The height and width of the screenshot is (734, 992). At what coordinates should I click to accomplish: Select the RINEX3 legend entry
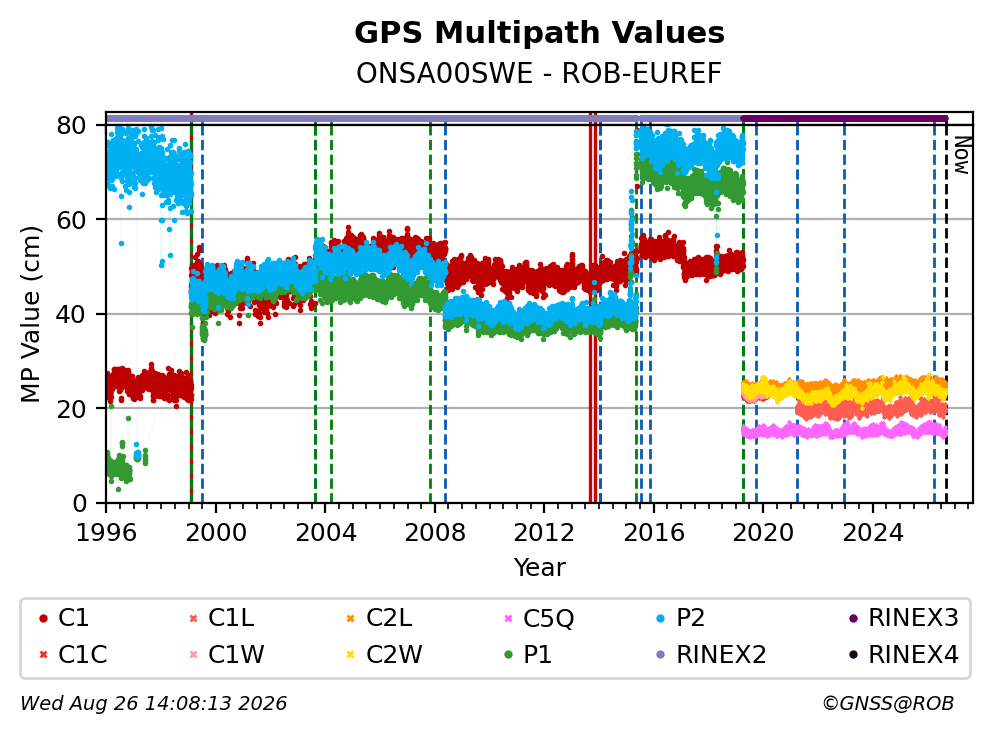click(903, 618)
